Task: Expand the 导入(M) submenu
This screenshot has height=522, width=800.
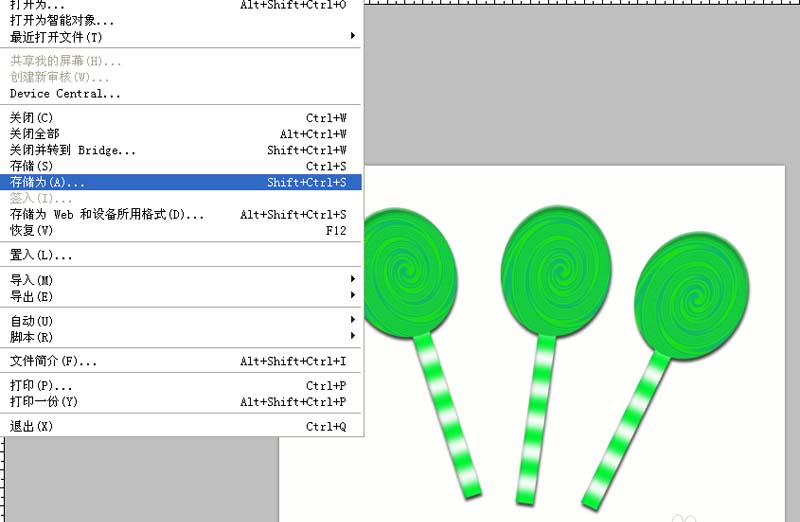Action: 181,280
